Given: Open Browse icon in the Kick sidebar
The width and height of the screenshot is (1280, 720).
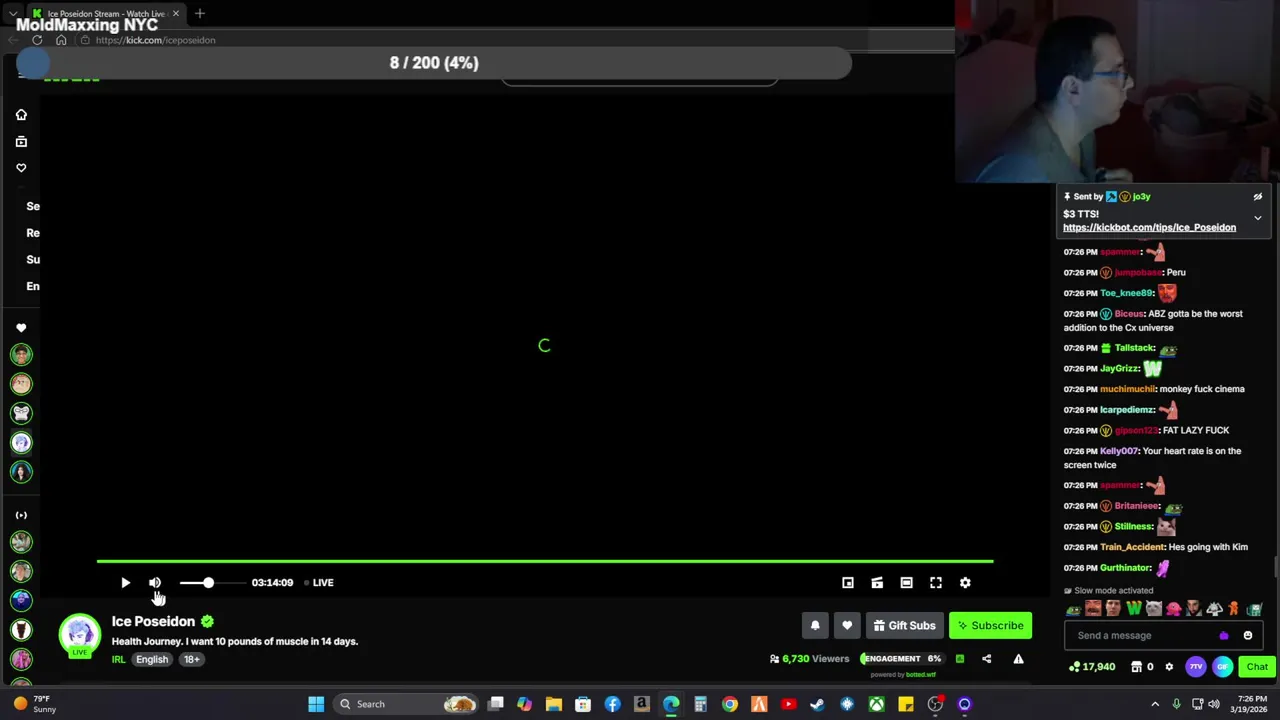Looking at the screenshot, I should click(21, 141).
